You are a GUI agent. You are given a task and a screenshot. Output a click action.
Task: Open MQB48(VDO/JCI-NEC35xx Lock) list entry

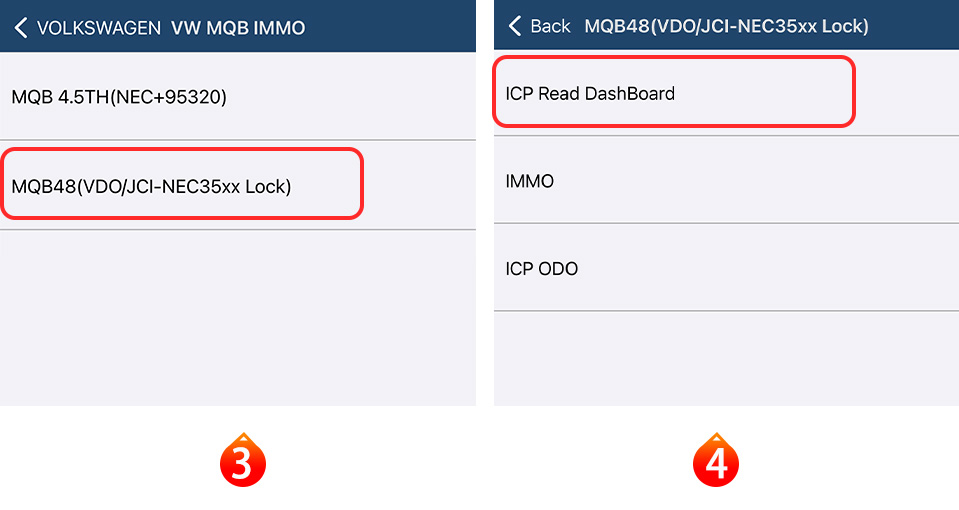[151, 186]
